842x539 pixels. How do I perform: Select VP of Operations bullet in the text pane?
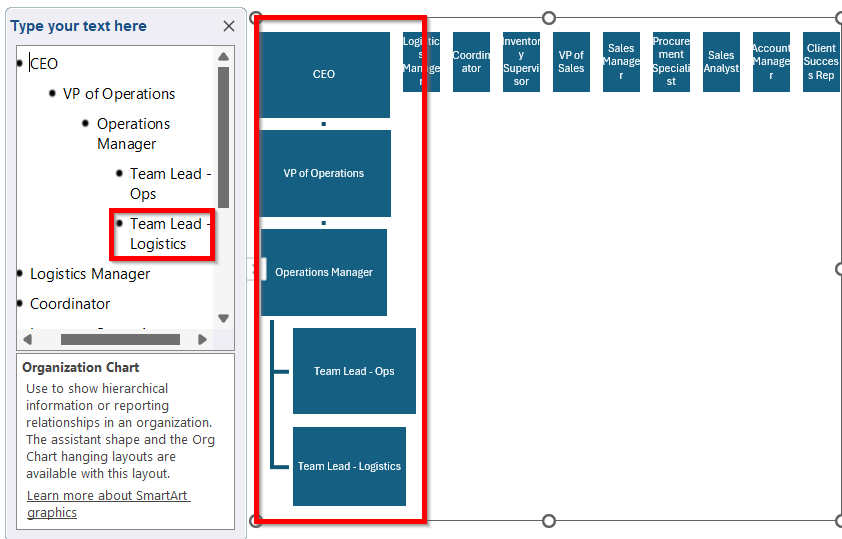(x=119, y=94)
